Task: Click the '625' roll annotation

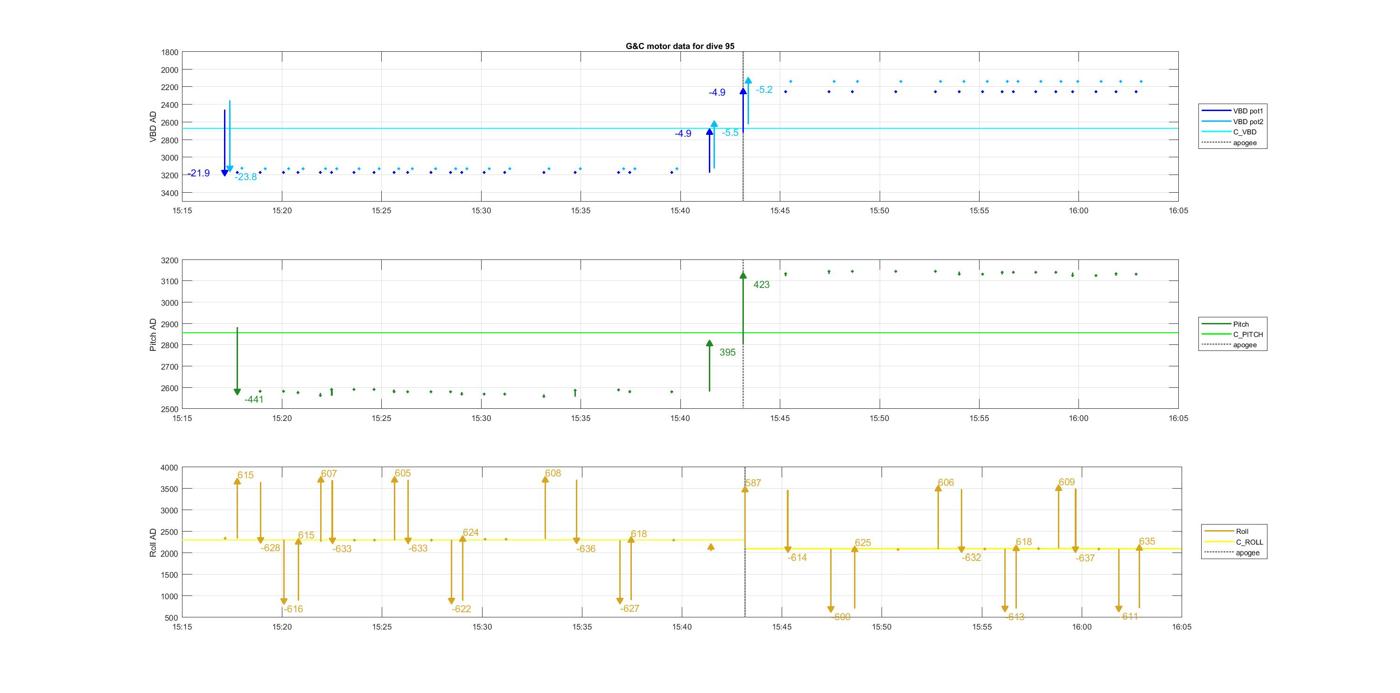Action: [x=863, y=544]
